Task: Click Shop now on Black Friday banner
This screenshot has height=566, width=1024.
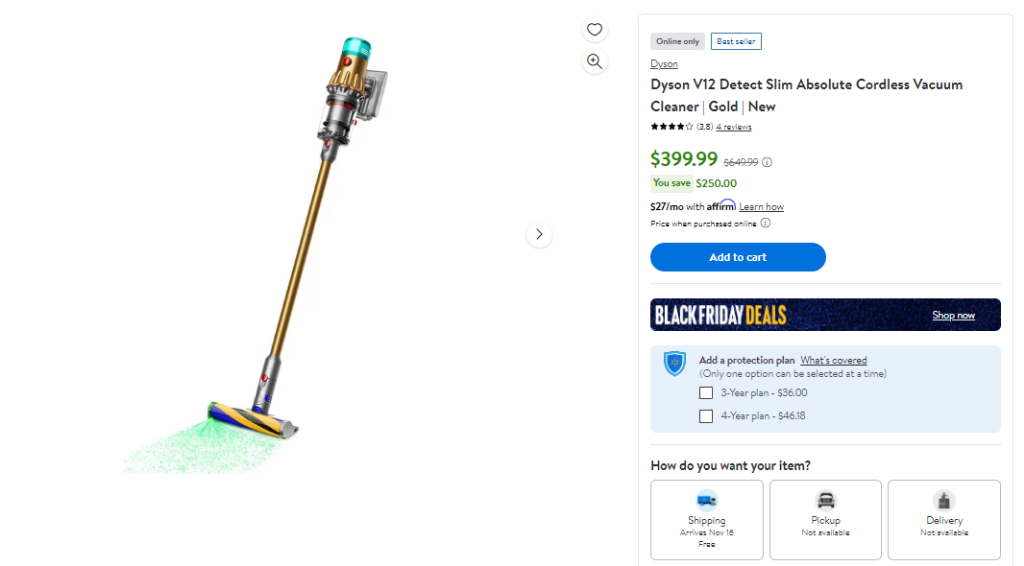Action: point(953,315)
